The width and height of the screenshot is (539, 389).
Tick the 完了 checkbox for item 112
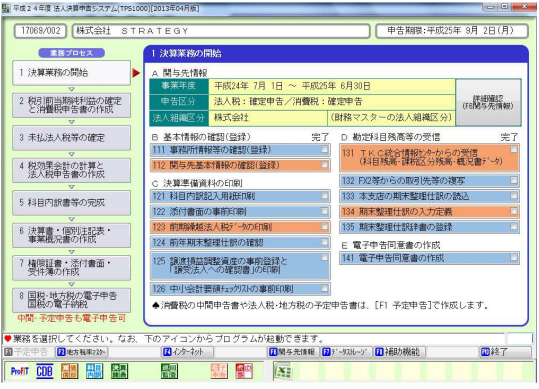point(324,165)
